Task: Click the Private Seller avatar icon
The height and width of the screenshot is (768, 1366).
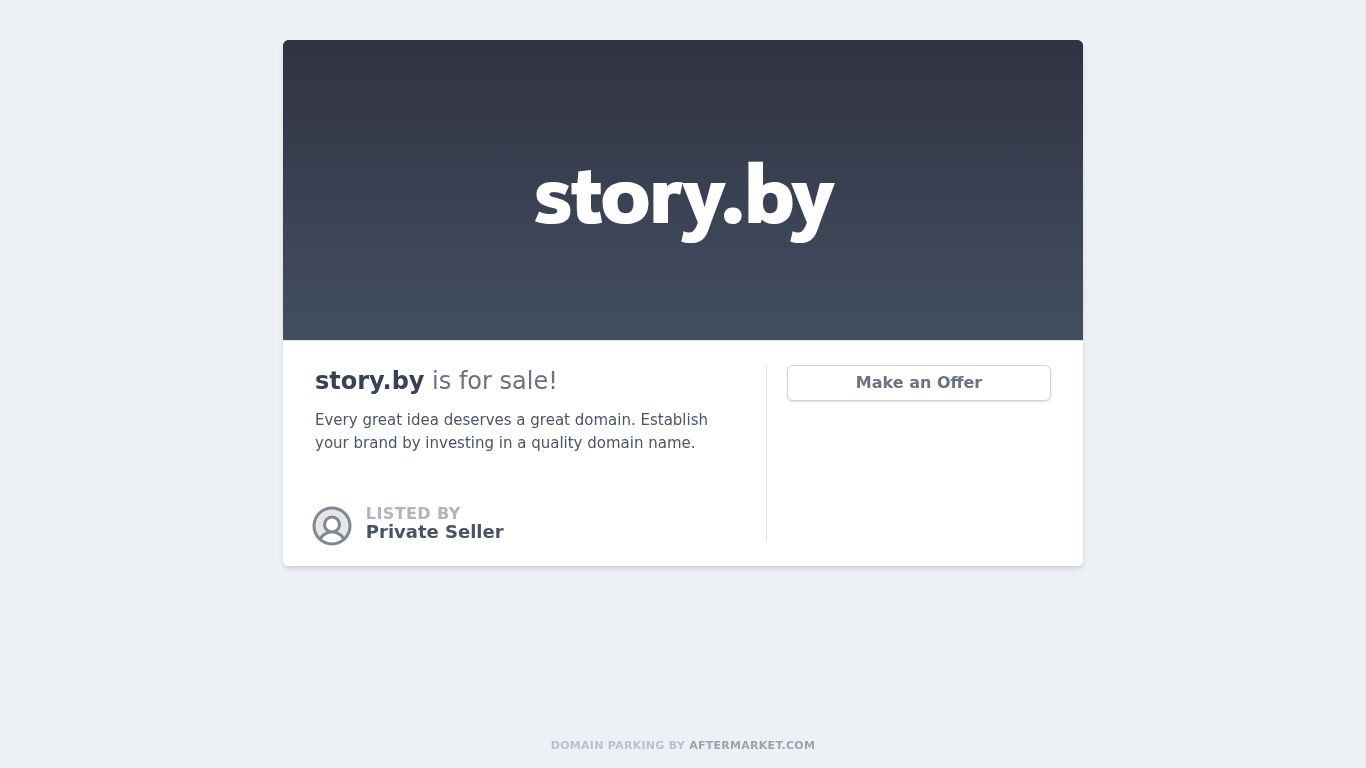Action: (332, 526)
